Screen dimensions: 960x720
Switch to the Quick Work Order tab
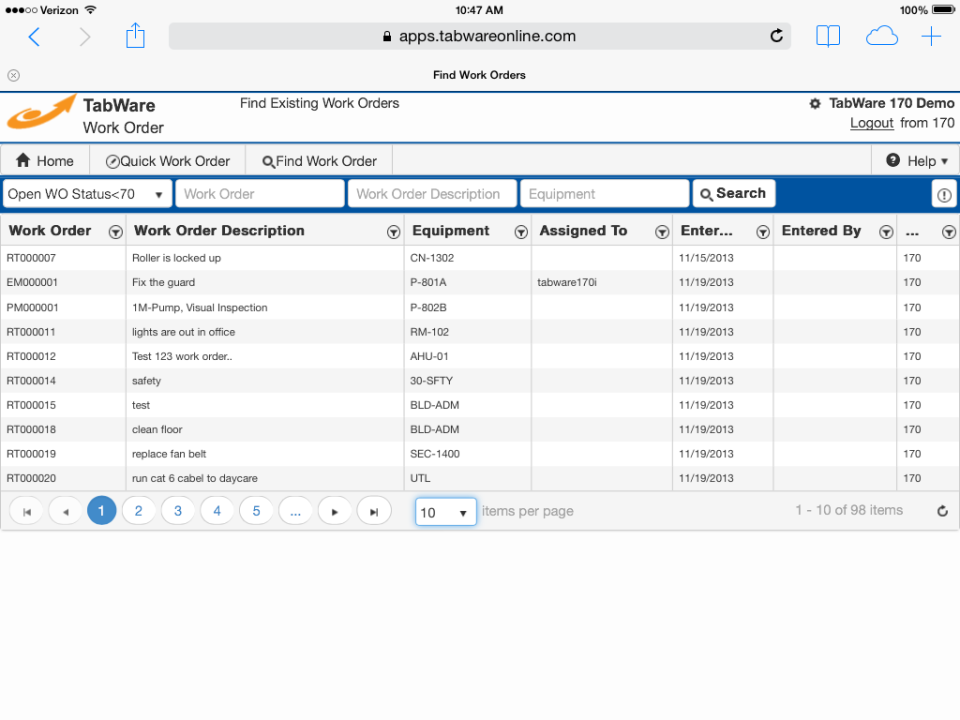tap(167, 160)
